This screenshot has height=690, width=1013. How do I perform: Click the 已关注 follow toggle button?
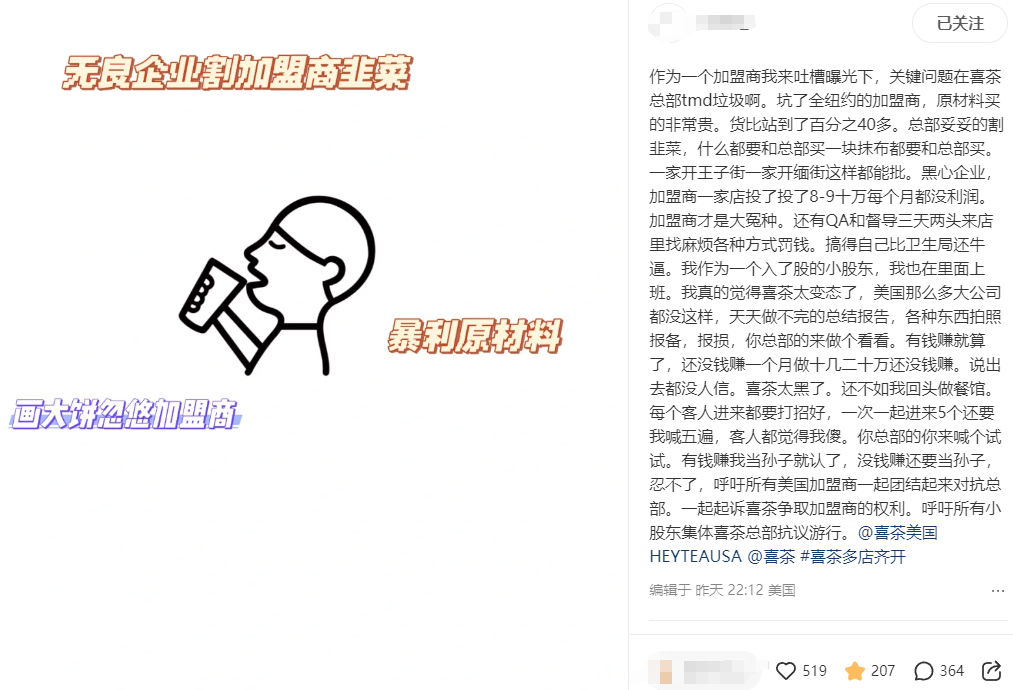tap(960, 23)
